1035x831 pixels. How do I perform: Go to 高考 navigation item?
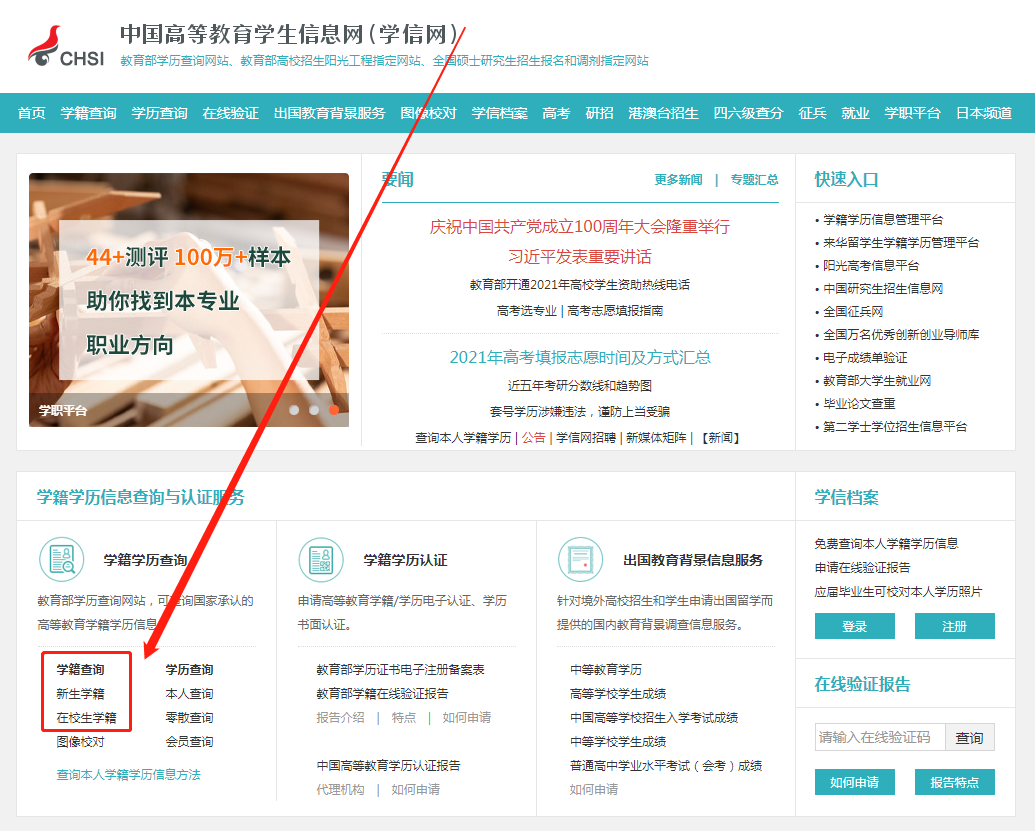[x=556, y=113]
